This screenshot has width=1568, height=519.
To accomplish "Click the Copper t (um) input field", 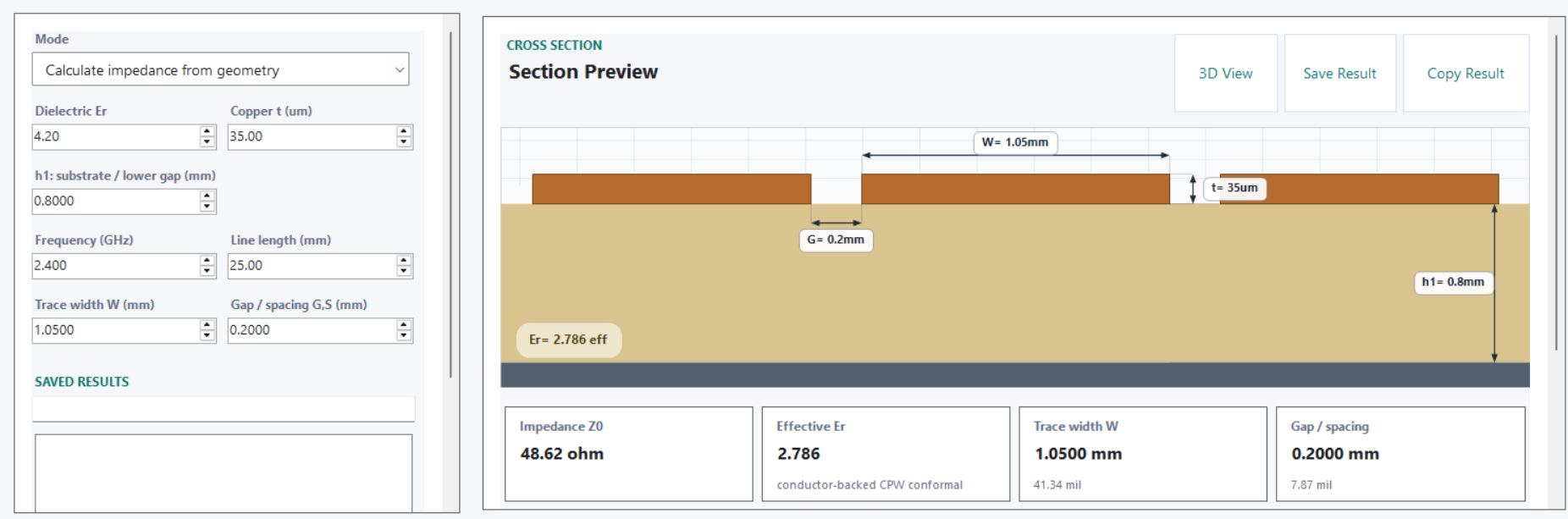I will pyautogui.click(x=312, y=136).
